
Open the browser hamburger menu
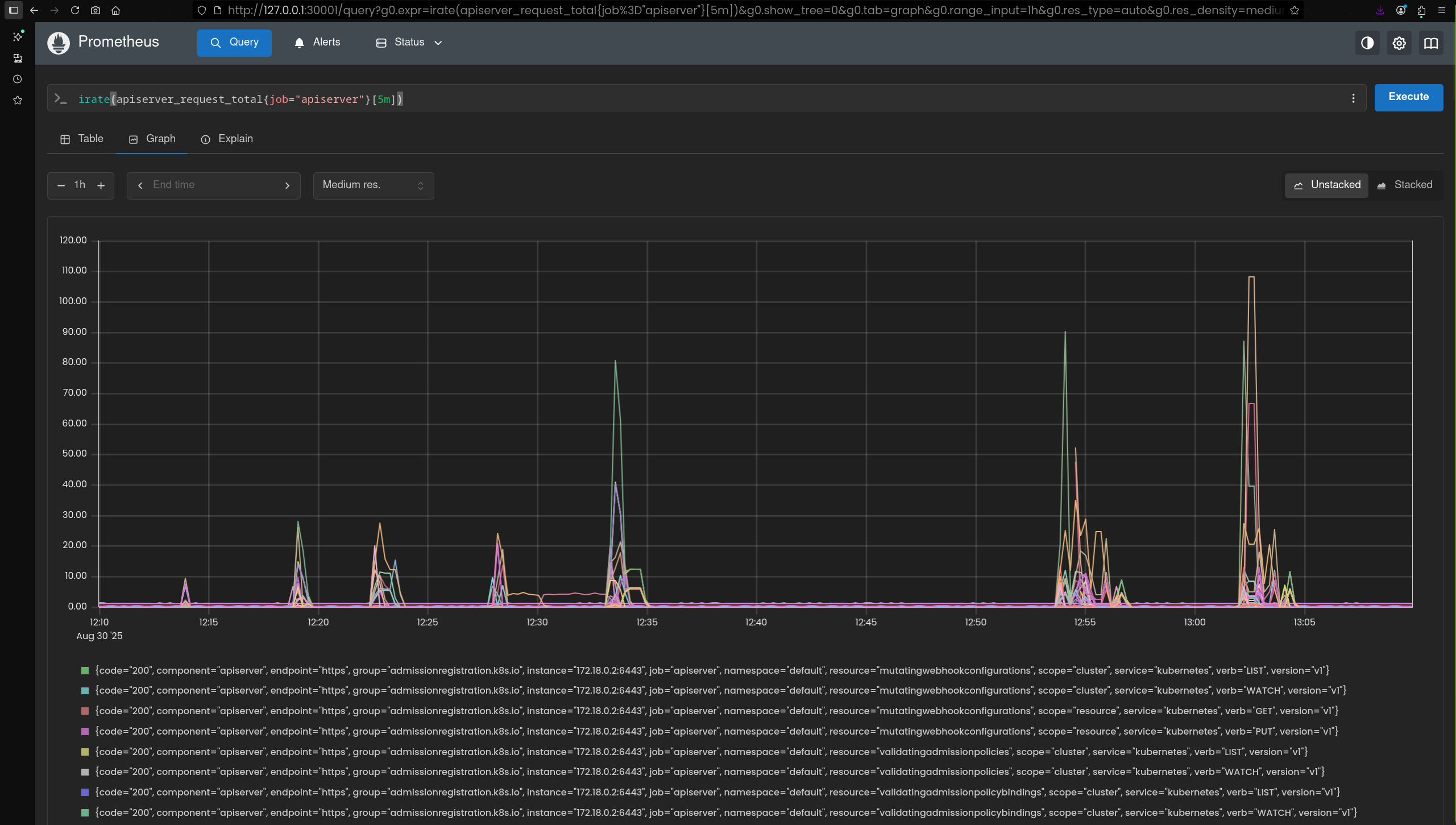pyautogui.click(x=1442, y=10)
